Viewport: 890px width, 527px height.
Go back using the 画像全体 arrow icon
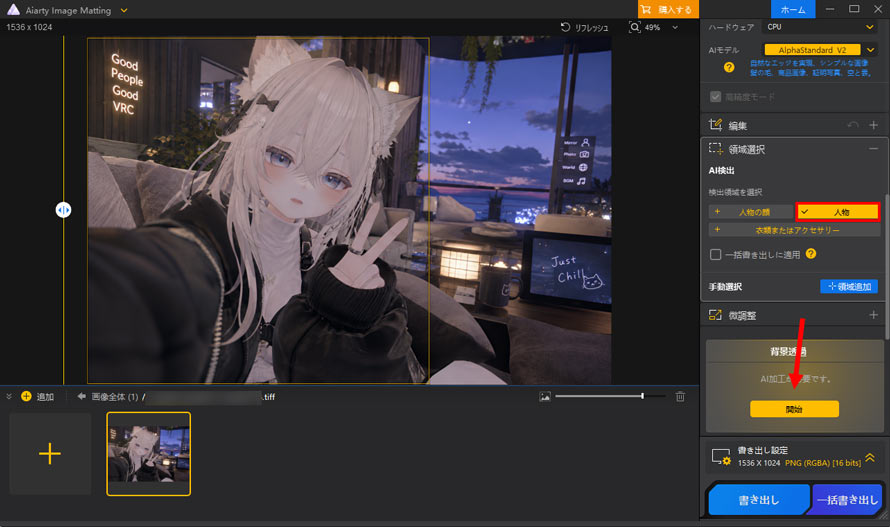pyautogui.click(x=81, y=396)
